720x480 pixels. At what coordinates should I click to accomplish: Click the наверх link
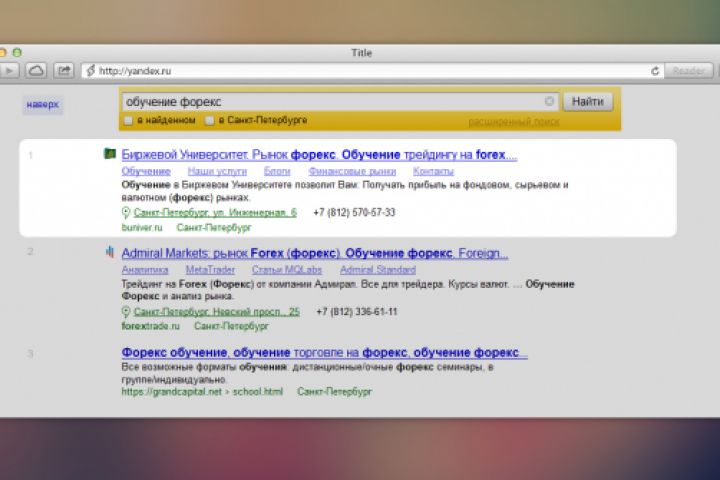[x=42, y=105]
